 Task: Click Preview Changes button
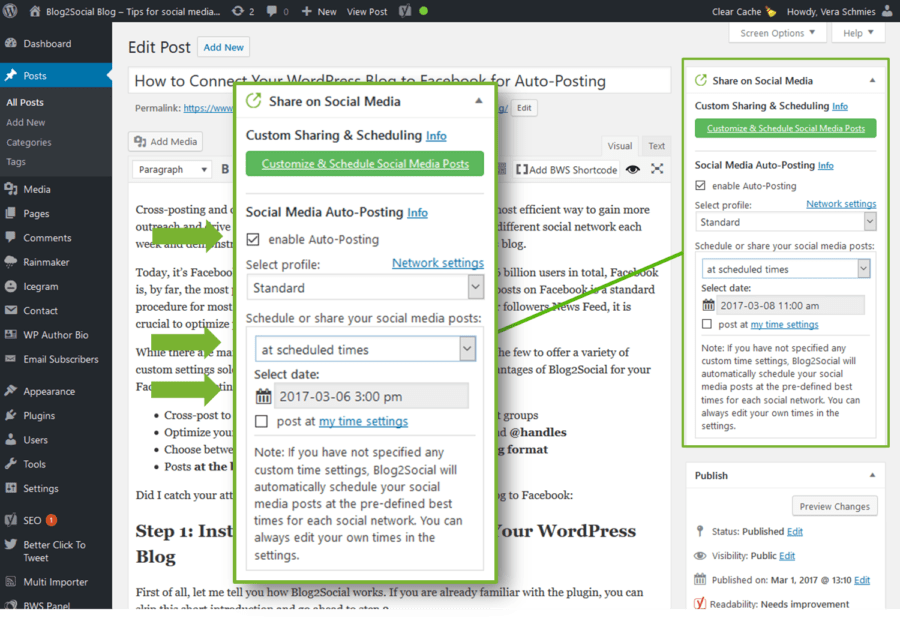pyautogui.click(x=834, y=506)
